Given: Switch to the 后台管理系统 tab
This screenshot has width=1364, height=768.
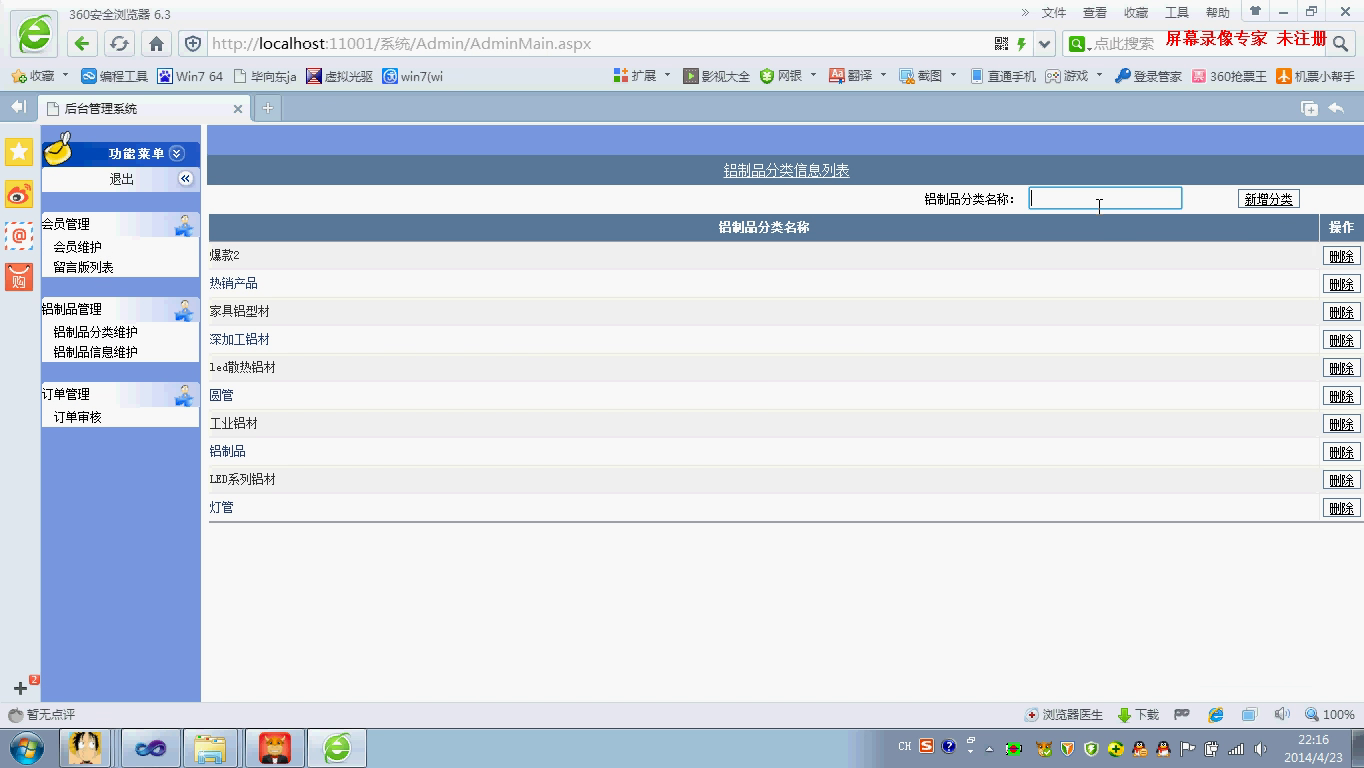Looking at the screenshot, I should click(x=140, y=108).
